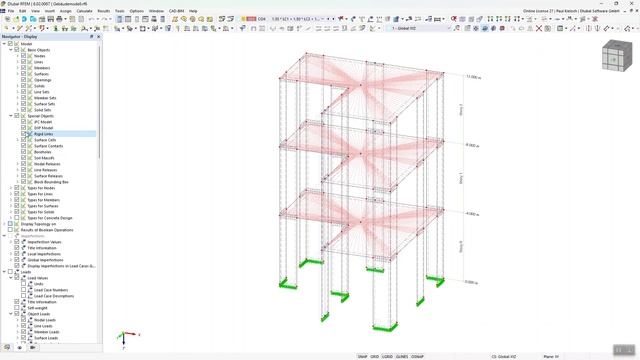Expand the Types for Members node
640x360 pixels.
[x=11, y=200]
